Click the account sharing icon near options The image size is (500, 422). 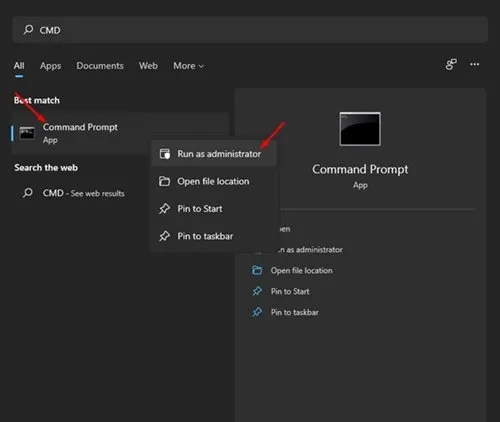(x=451, y=64)
